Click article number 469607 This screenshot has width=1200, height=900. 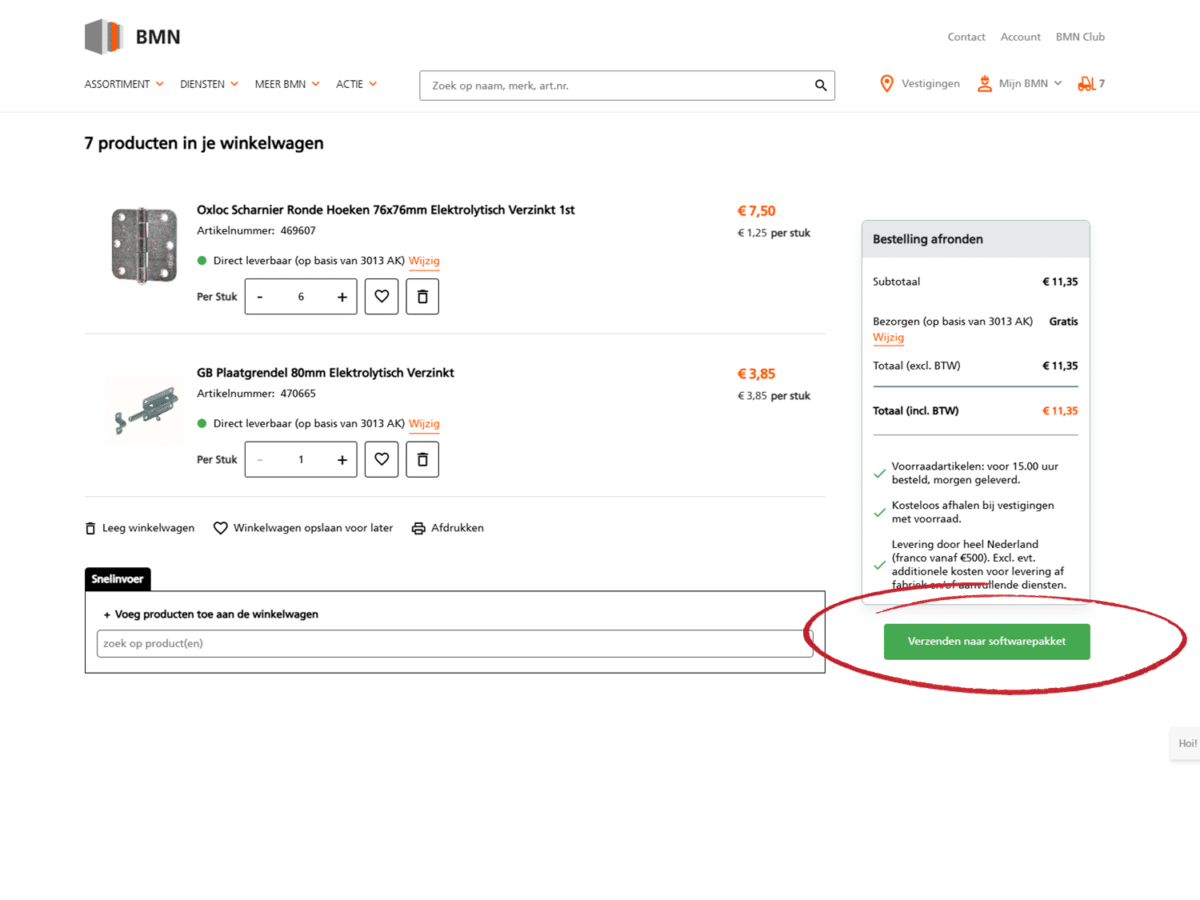pos(298,230)
